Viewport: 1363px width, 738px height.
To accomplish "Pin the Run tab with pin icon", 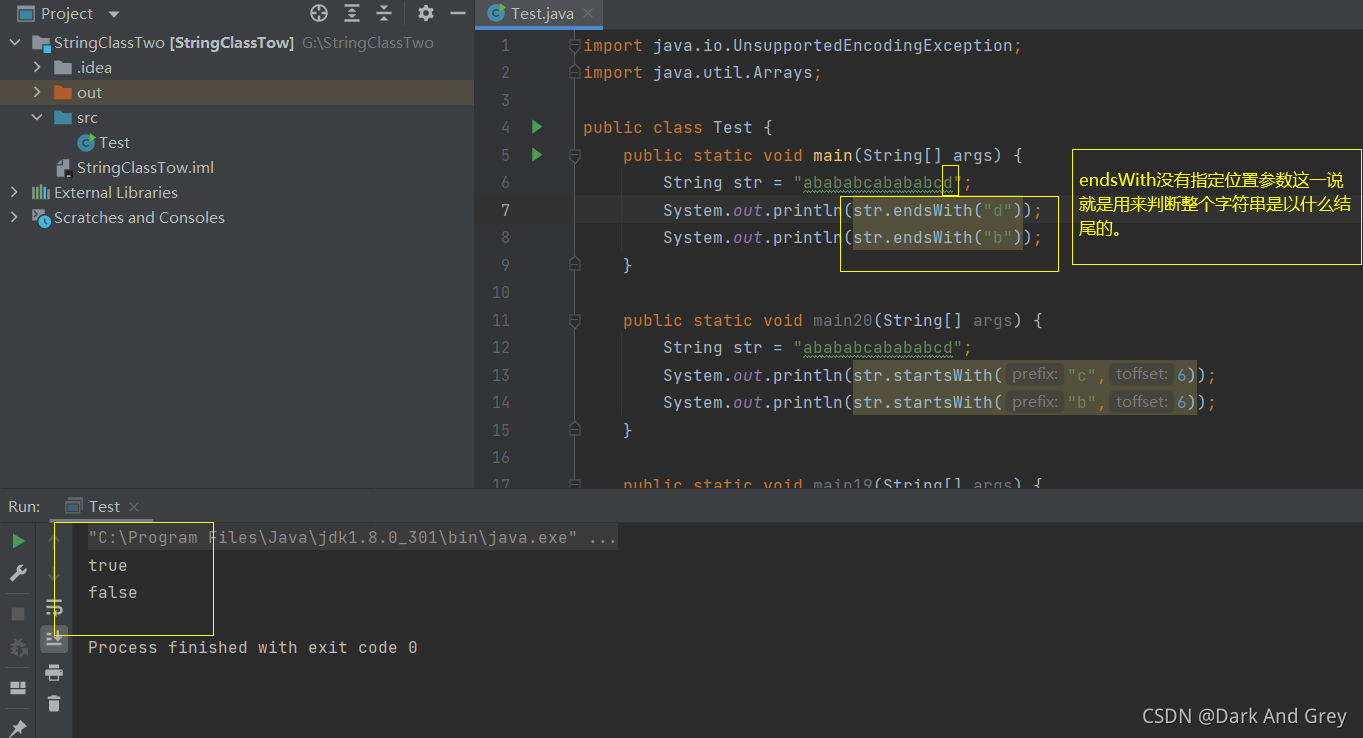I will click(18, 727).
